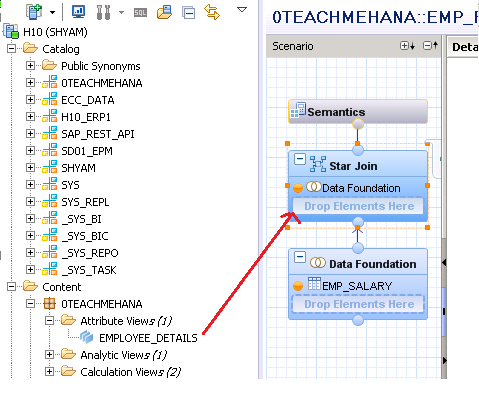The image size is (479, 393).
Task: Expand the ECC_DATA schema
Action: coord(30,99)
